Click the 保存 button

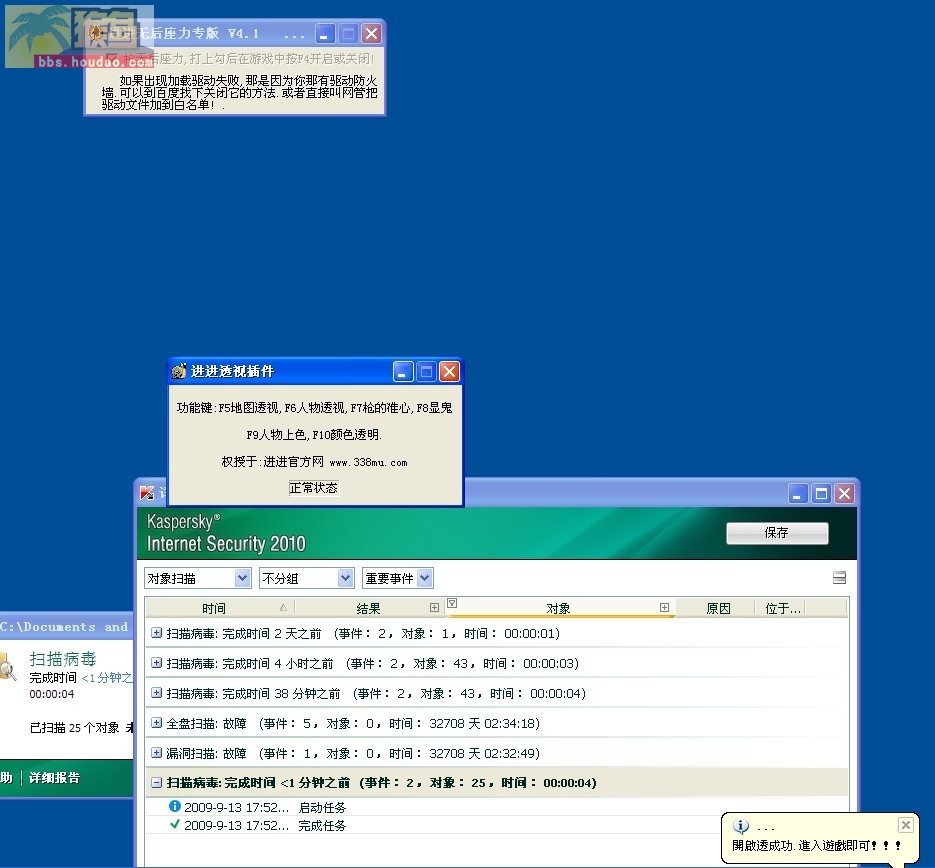(777, 533)
